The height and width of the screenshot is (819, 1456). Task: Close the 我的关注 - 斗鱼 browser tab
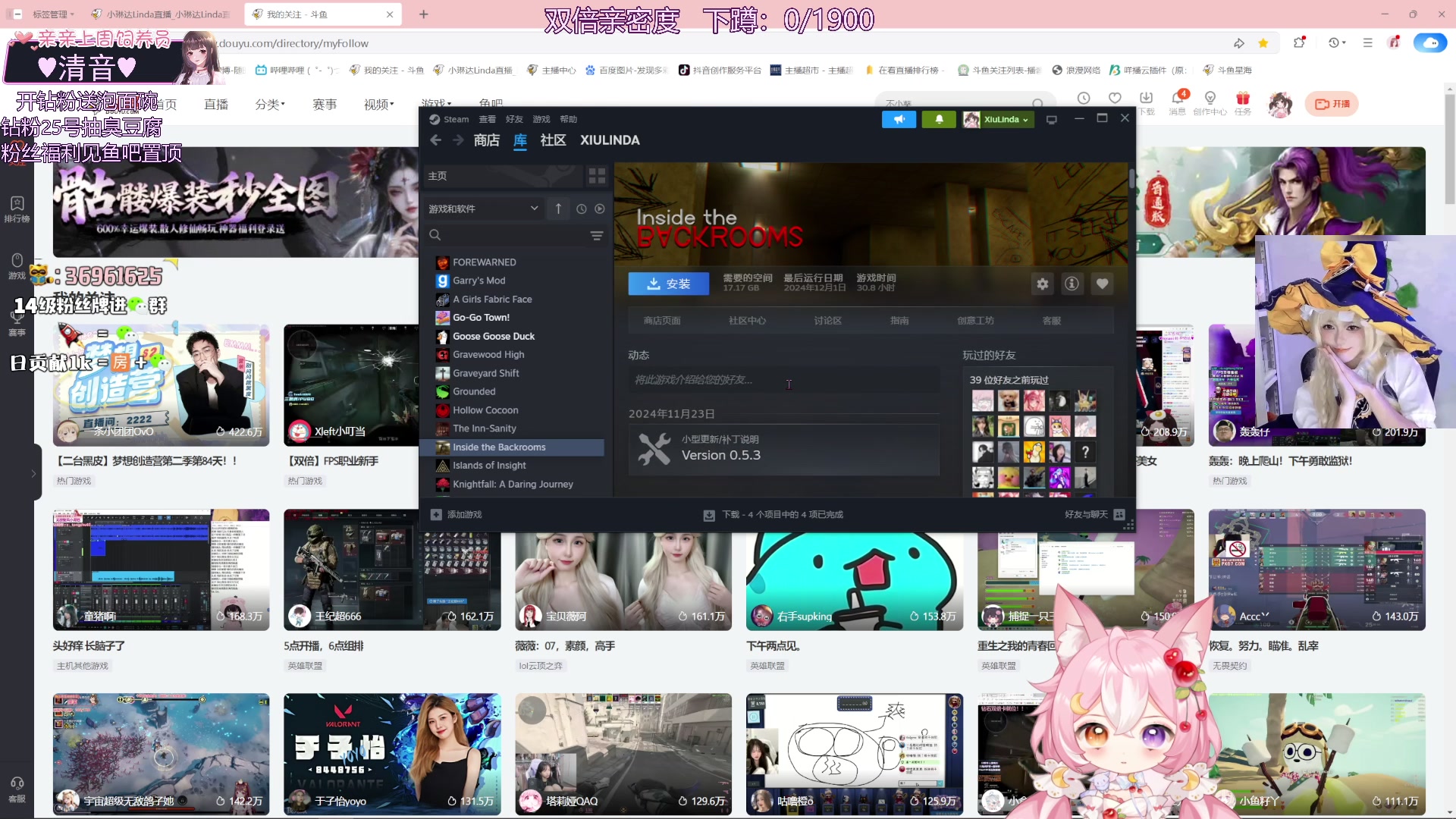(390, 14)
